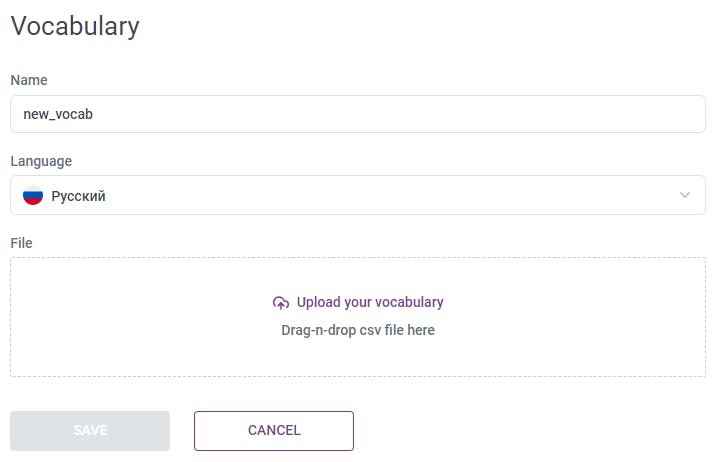Screen dimensions: 715x462
Task: Expand the Language chevron arrow
Action: (685, 195)
